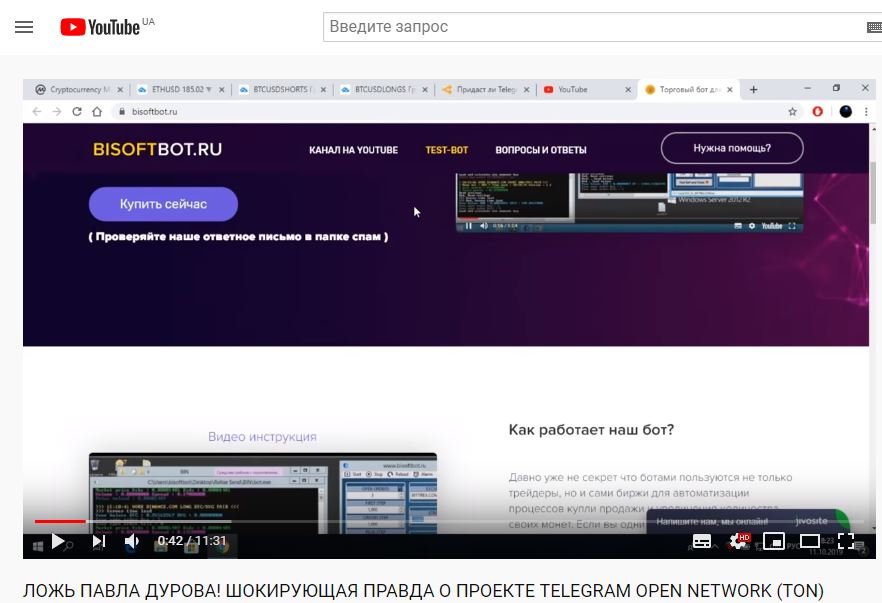Screen dimensions: 882x603
Task: Click the Купить сейчас button
Action: click(163, 204)
